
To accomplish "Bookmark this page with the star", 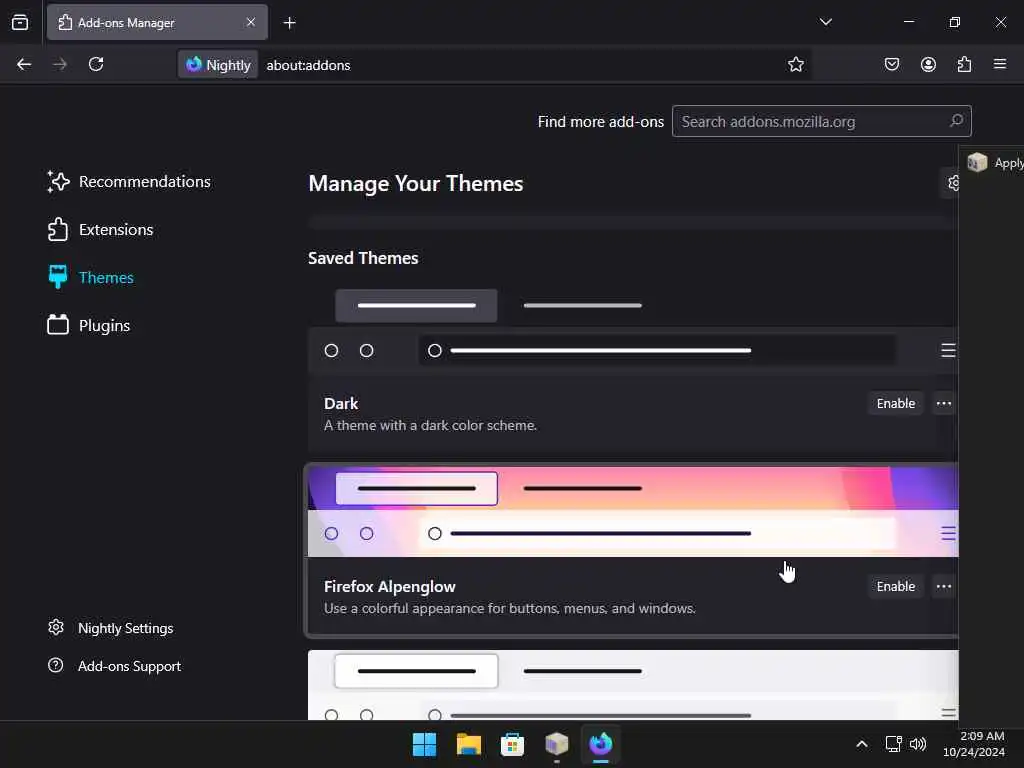I will tap(795, 64).
